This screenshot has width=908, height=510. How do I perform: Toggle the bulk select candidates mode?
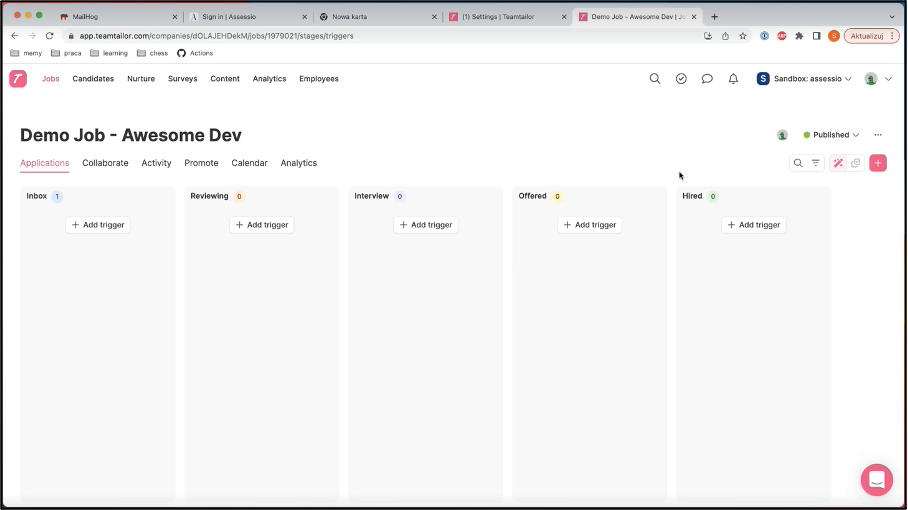855,163
